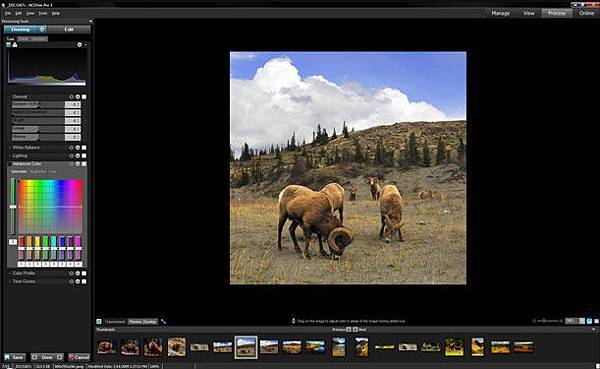Screen dimensions: 600x369
Task: Select Saturation tab in Advanced Color
Action: point(19,171)
